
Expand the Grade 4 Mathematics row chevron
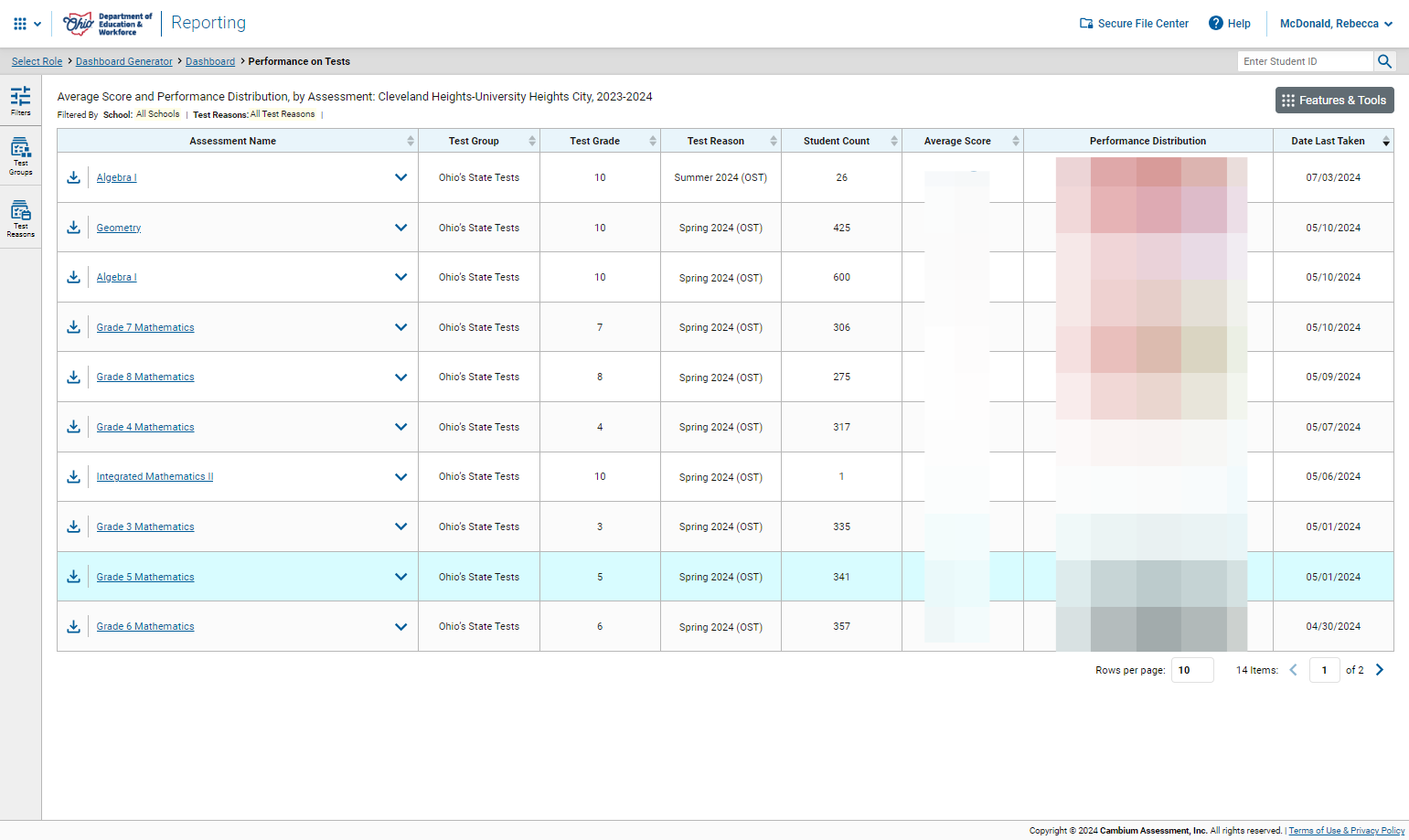[x=400, y=427]
